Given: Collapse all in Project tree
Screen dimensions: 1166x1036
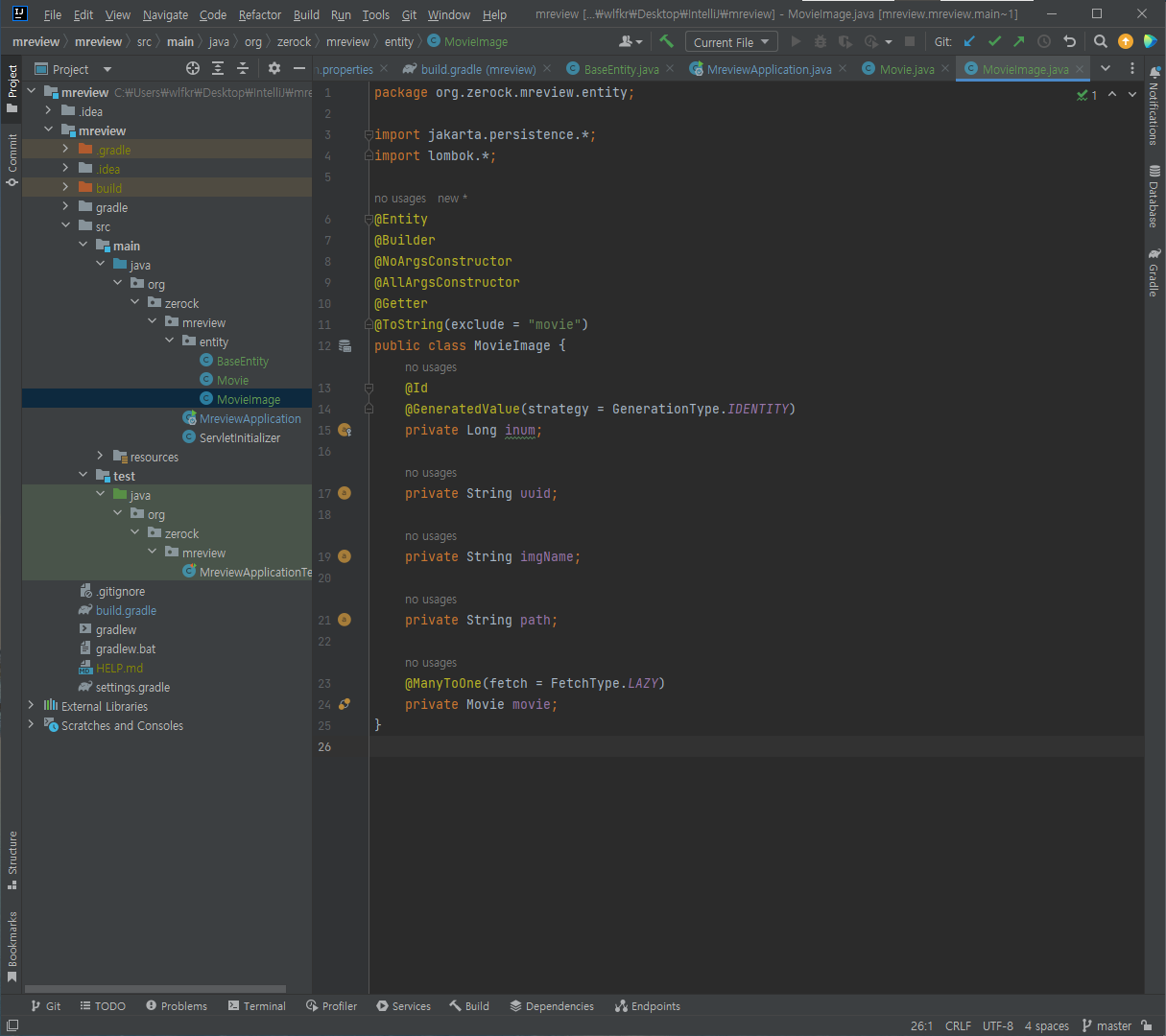Looking at the screenshot, I should pyautogui.click(x=243, y=68).
